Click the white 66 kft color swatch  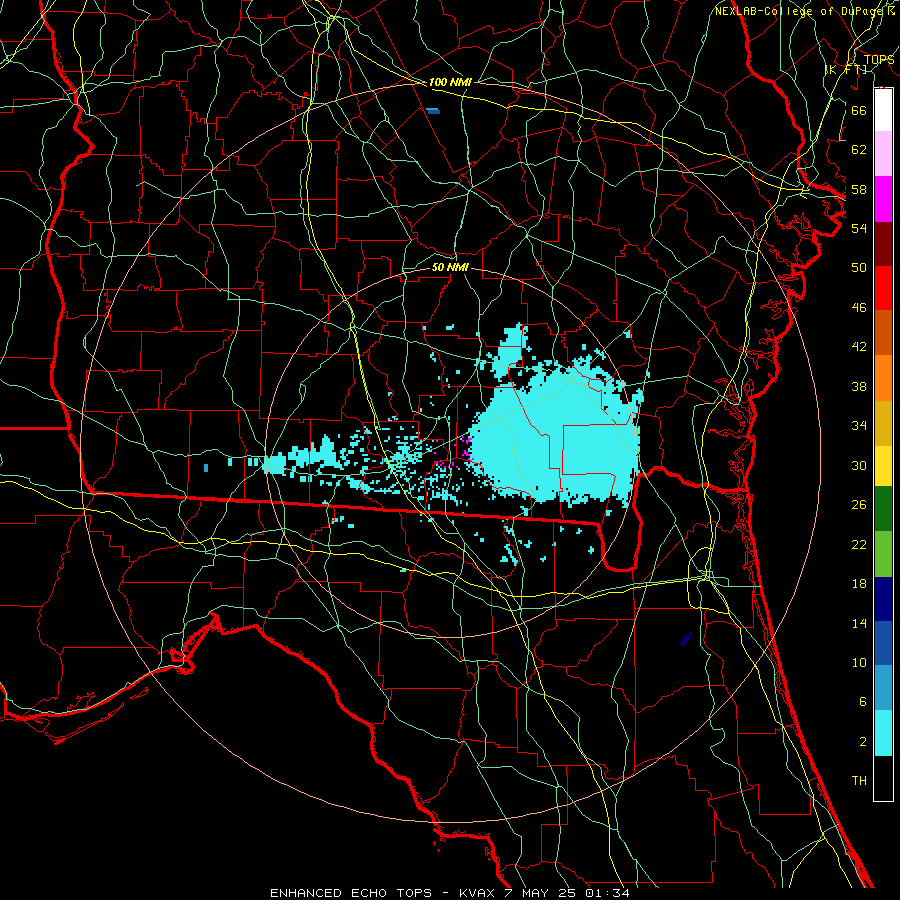click(883, 110)
